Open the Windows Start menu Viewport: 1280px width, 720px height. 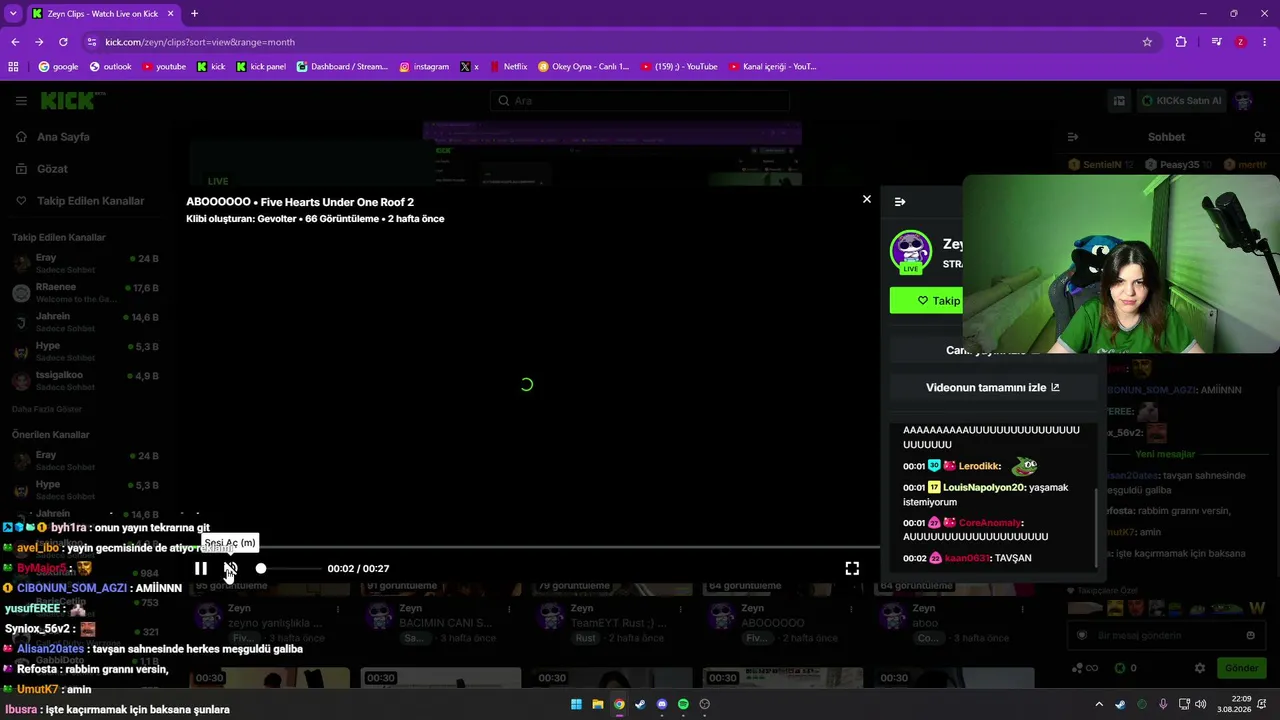pos(576,704)
